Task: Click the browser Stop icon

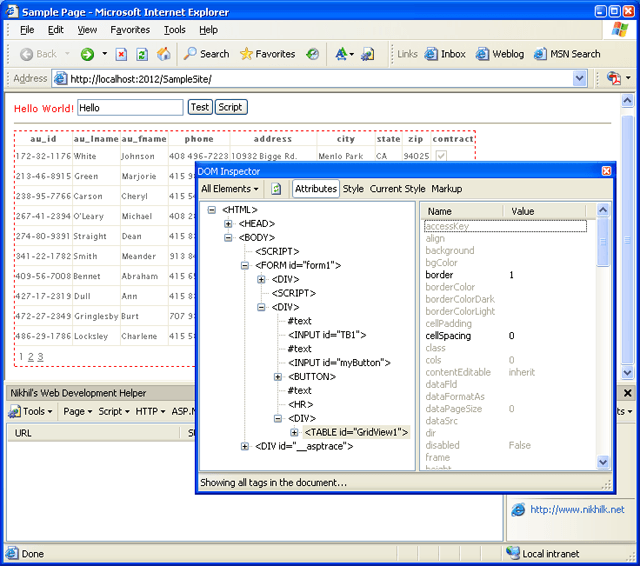Action: (121, 54)
